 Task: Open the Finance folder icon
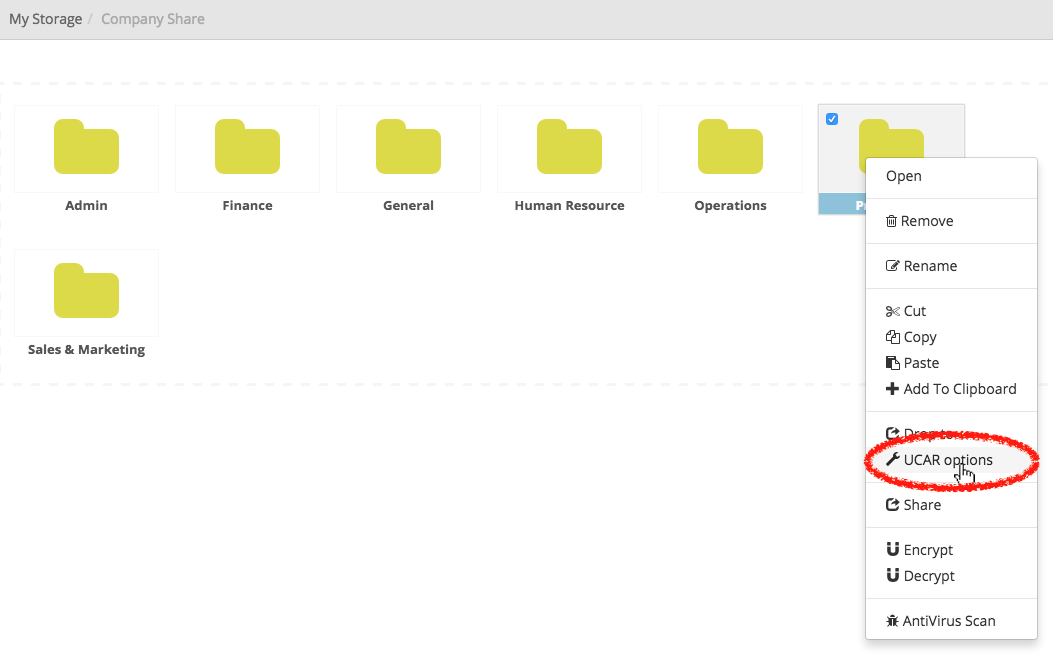[x=247, y=148]
